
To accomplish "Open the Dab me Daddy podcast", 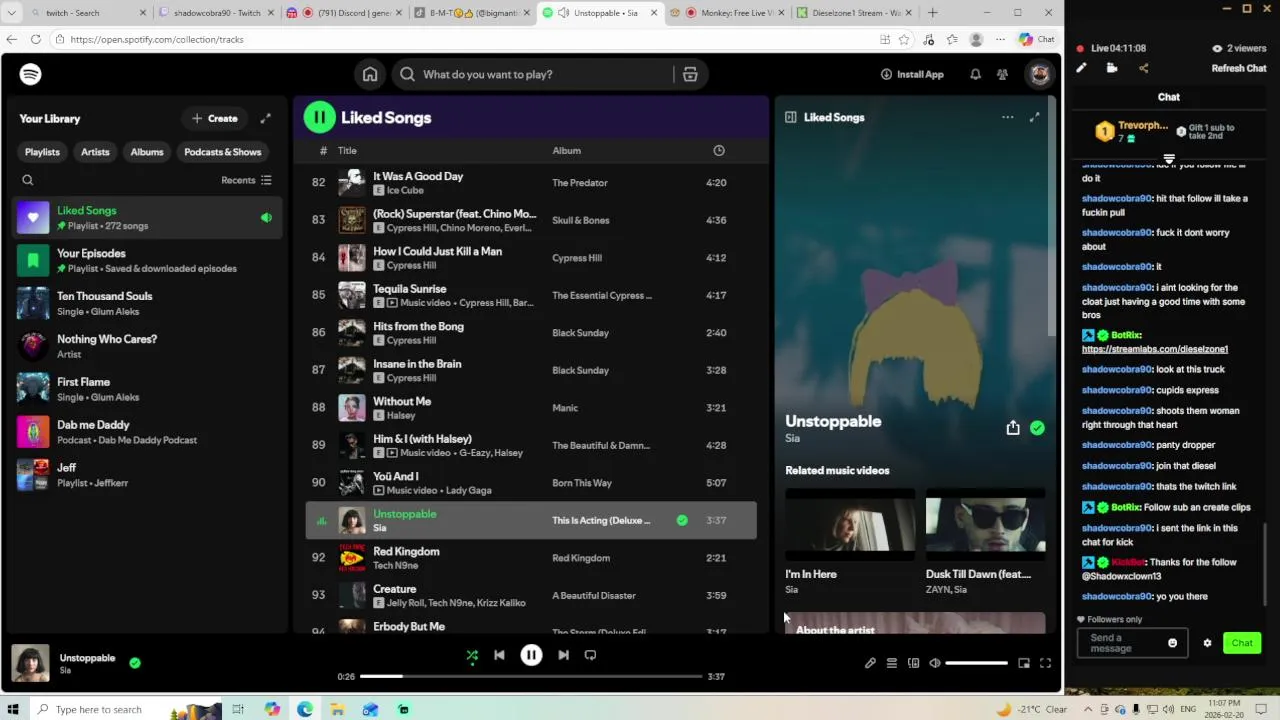I will (x=148, y=432).
